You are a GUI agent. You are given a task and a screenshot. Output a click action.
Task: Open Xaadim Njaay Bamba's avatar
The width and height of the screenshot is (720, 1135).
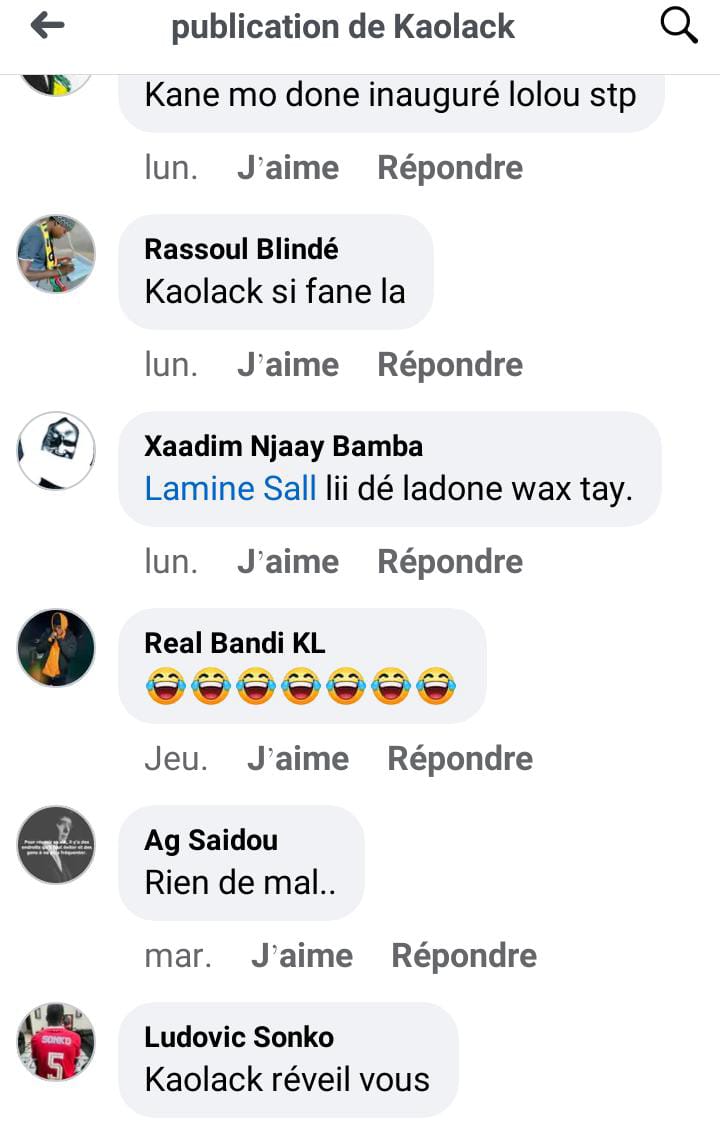[x=56, y=451]
